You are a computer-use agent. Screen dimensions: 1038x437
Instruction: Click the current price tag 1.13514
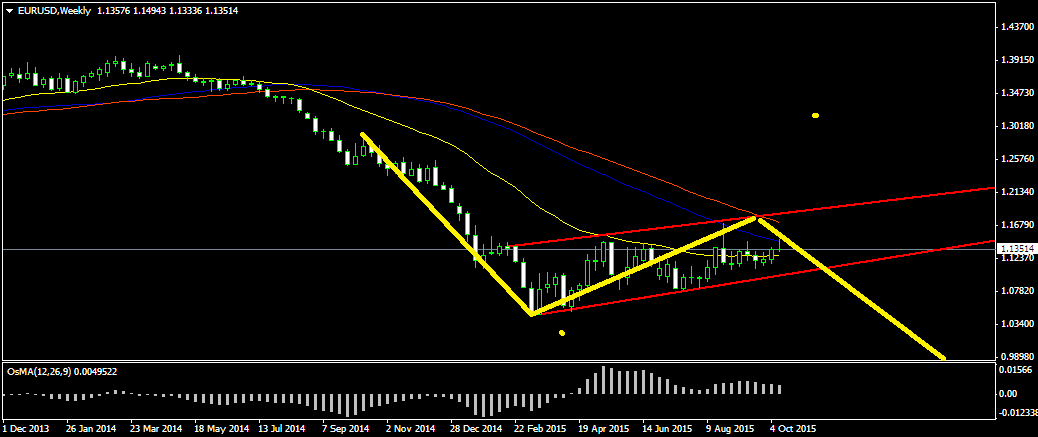(1014, 249)
